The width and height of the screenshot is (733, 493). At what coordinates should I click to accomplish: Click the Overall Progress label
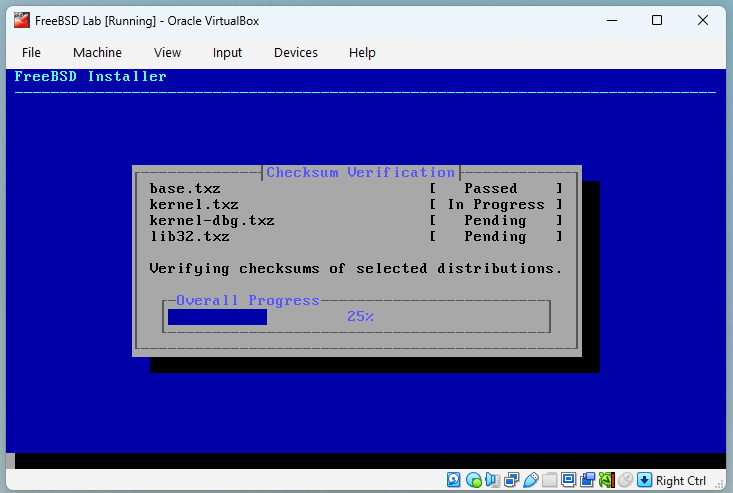(248, 300)
